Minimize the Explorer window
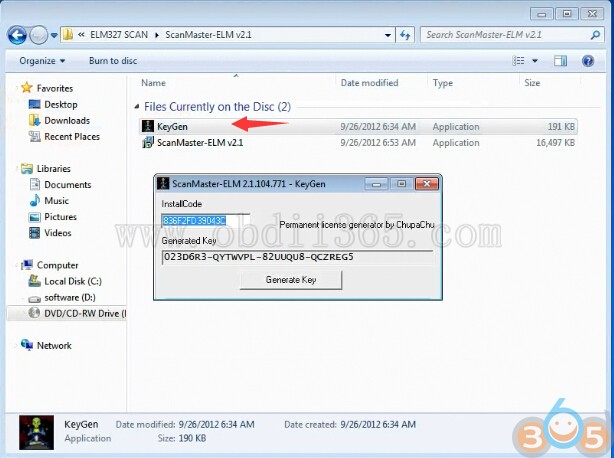 pos(542,14)
